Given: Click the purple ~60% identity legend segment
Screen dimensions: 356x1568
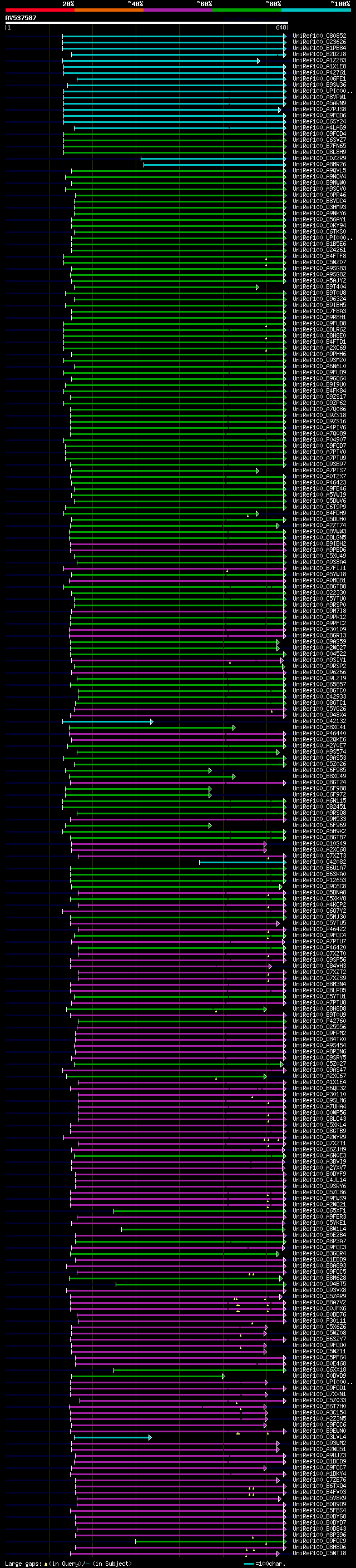Looking at the screenshot, I should pyautogui.click(x=177, y=10).
